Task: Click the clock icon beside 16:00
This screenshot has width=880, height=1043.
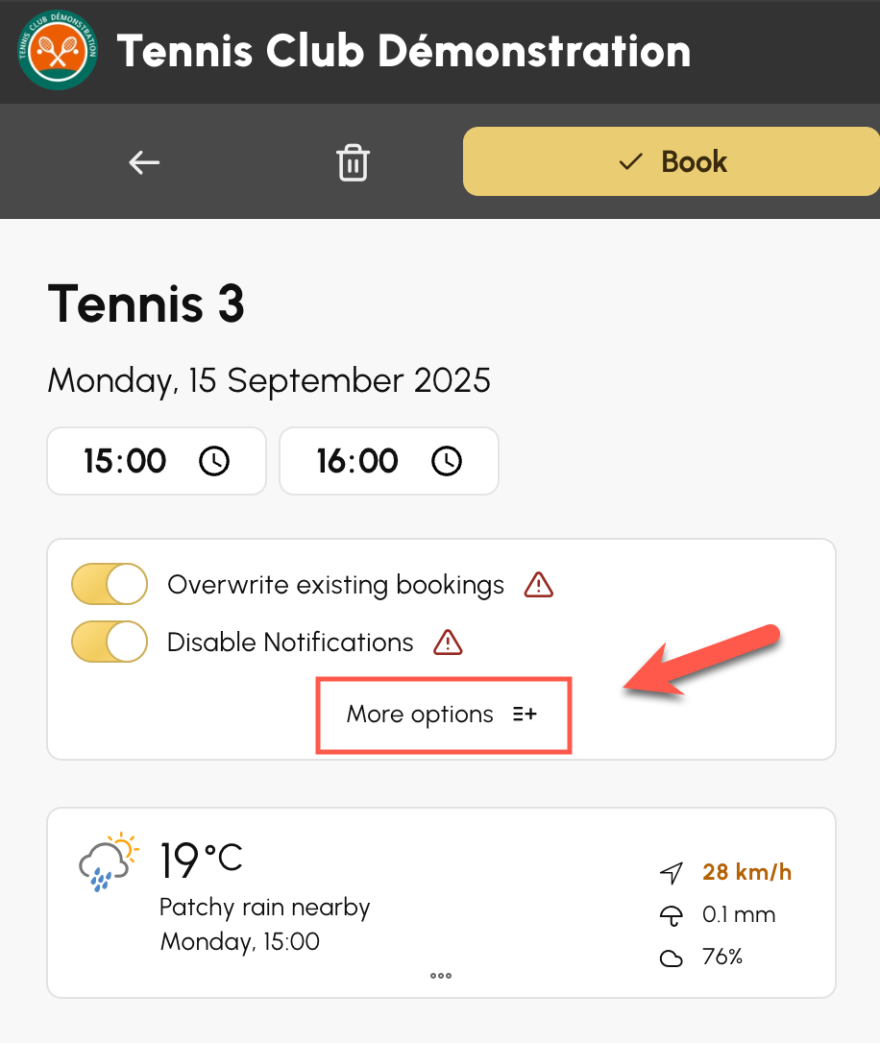Action: pyautogui.click(x=446, y=461)
